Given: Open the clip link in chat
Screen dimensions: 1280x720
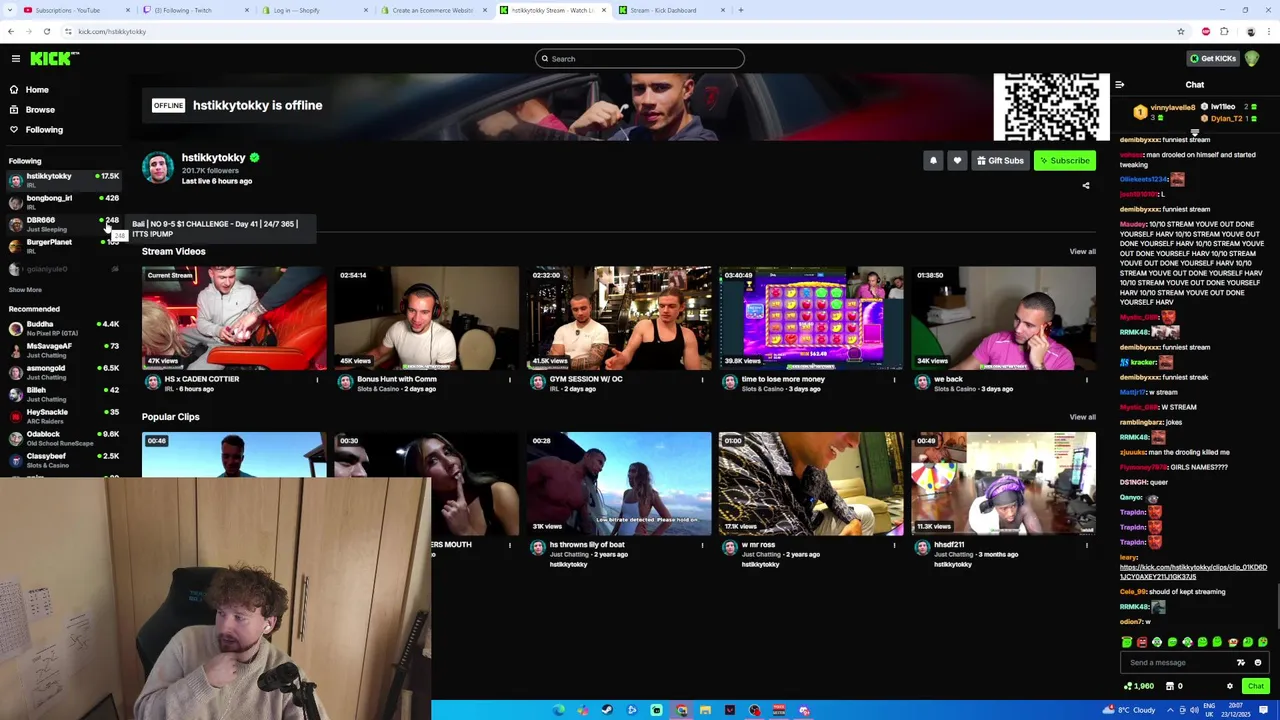Looking at the screenshot, I should [x=1193, y=572].
